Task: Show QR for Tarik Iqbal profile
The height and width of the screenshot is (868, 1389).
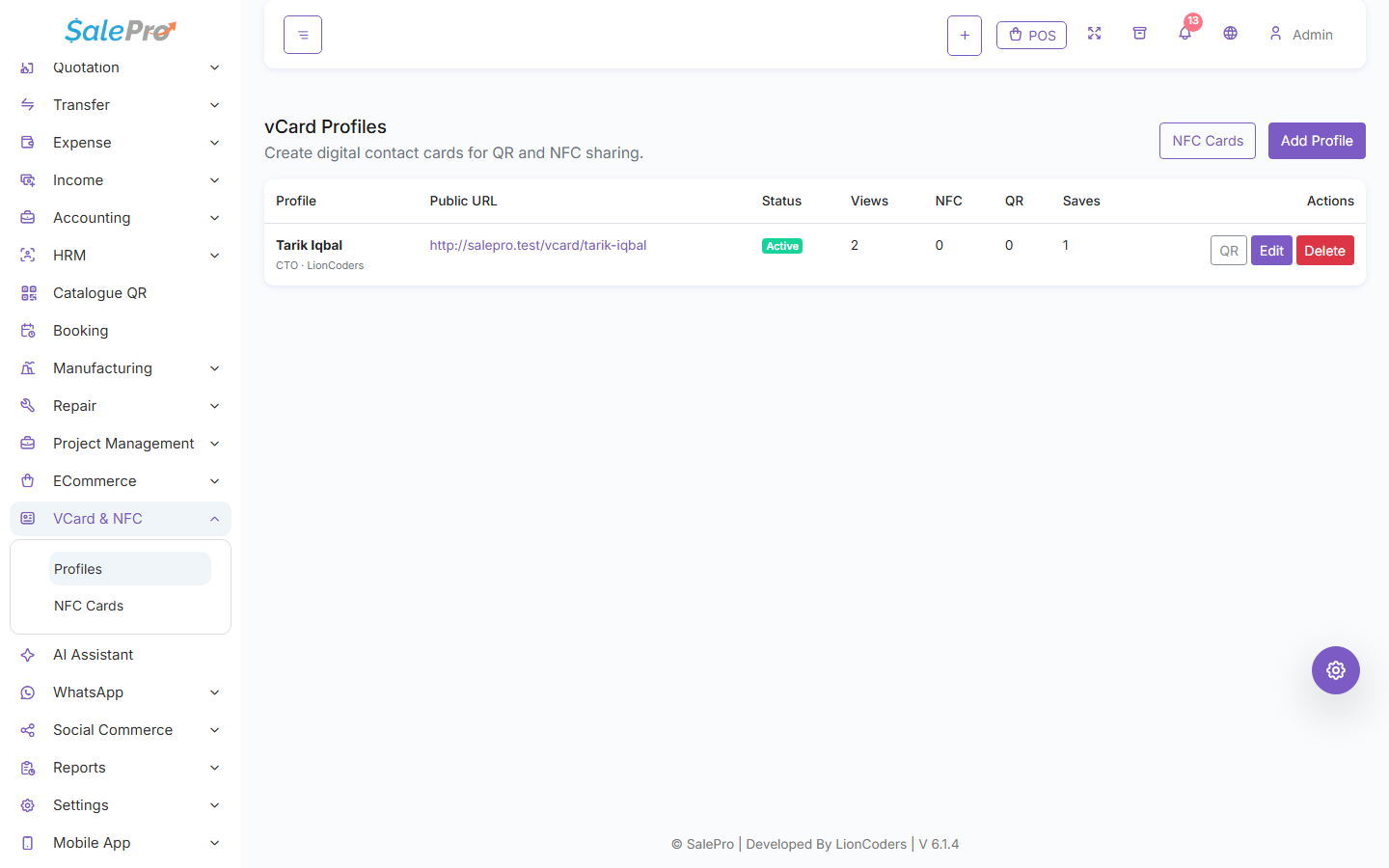Action: pyautogui.click(x=1229, y=251)
